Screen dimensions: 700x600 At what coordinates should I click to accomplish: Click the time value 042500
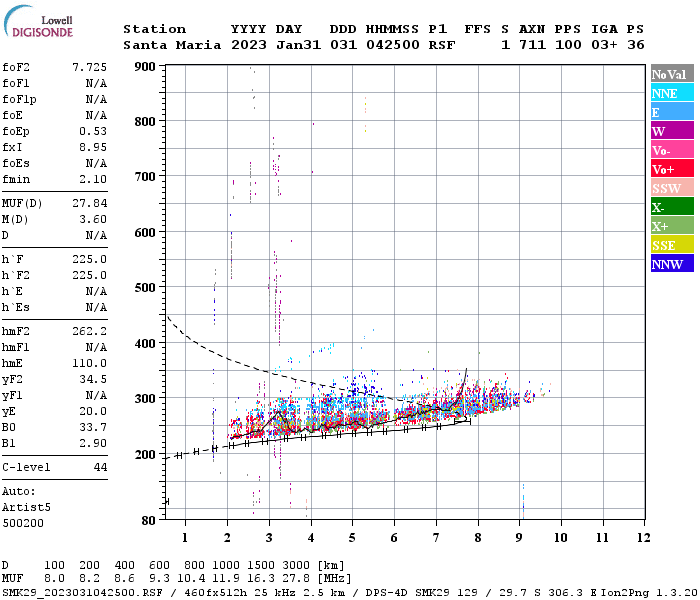pos(393,45)
